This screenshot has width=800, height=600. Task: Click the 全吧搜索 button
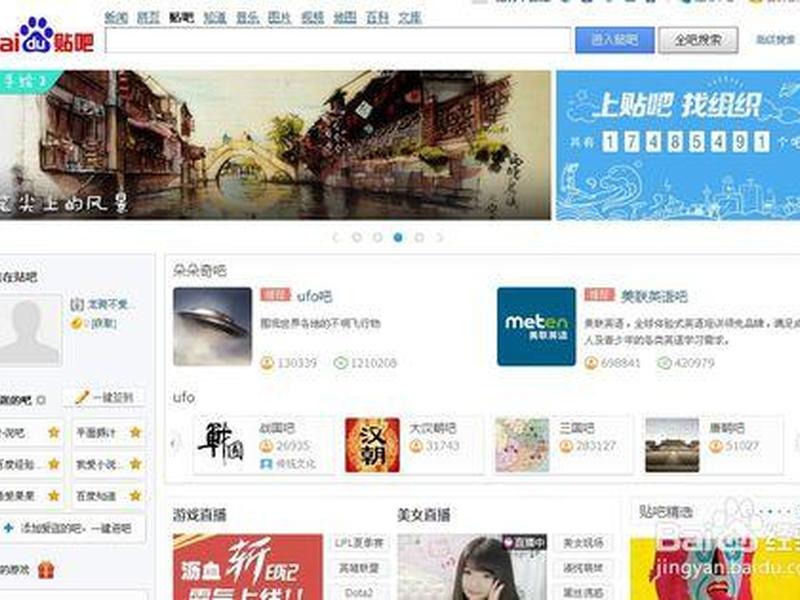698,40
